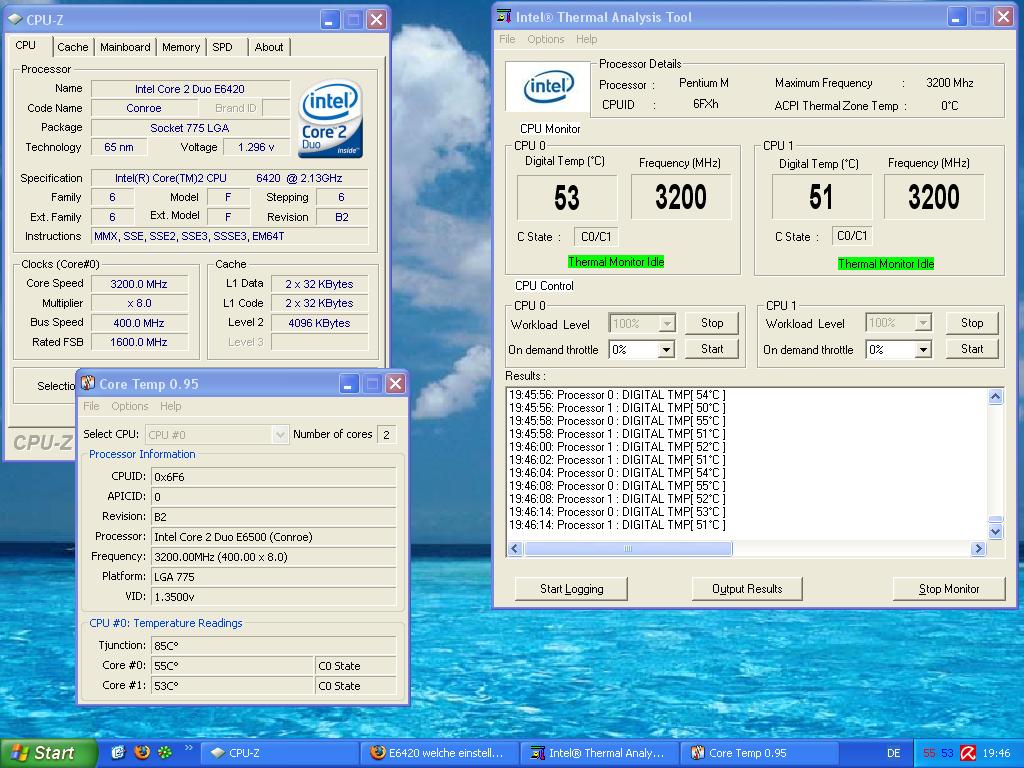Image resolution: width=1024 pixels, height=768 pixels.
Task: Open Options menu in Core Temp
Action: click(x=130, y=406)
